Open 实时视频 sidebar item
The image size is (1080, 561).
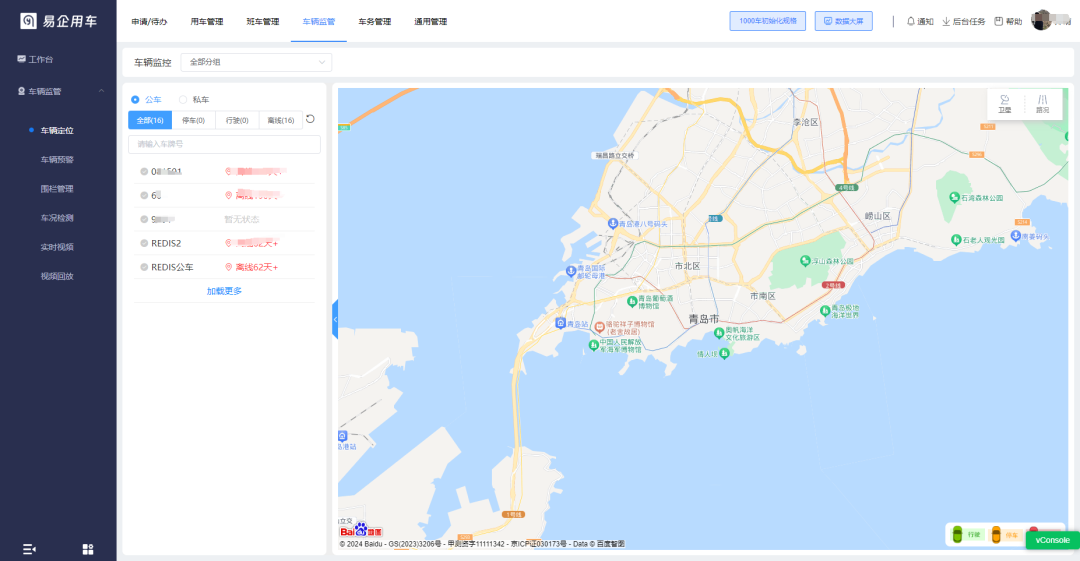pyautogui.click(x=57, y=247)
